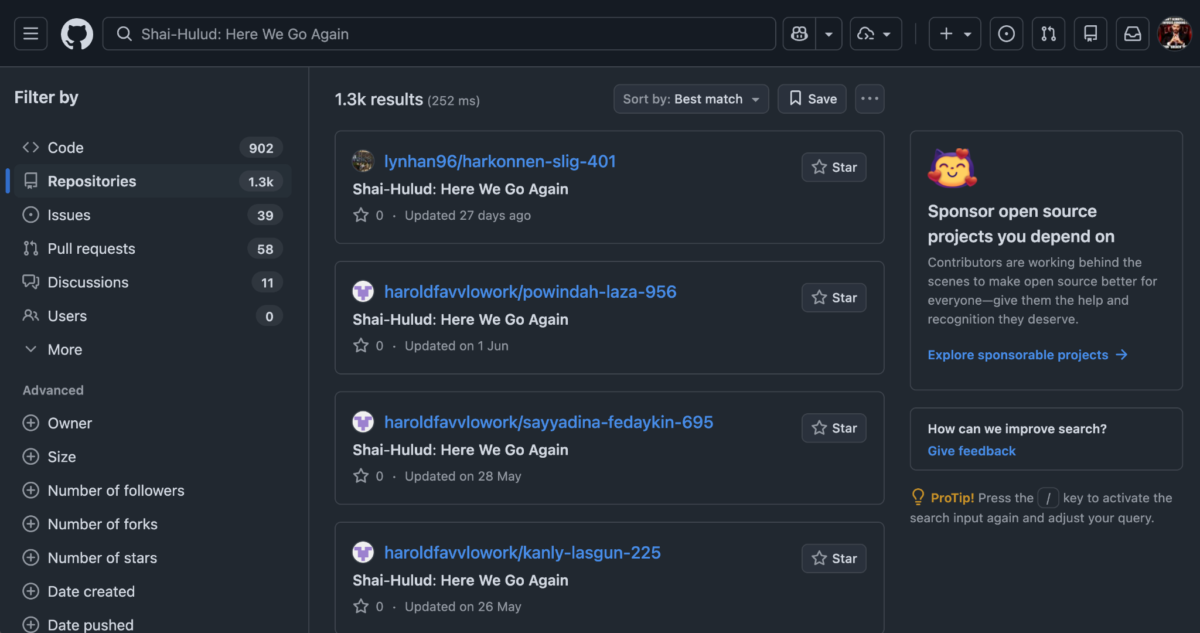Open the cloud agents dropdown in header

(x=876, y=34)
